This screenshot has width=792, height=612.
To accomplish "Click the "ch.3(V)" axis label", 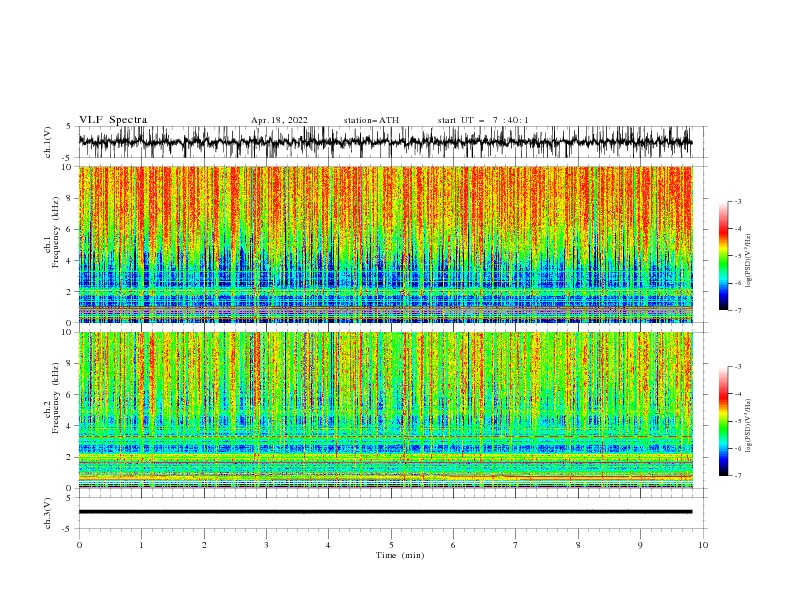I will pyautogui.click(x=47, y=513).
